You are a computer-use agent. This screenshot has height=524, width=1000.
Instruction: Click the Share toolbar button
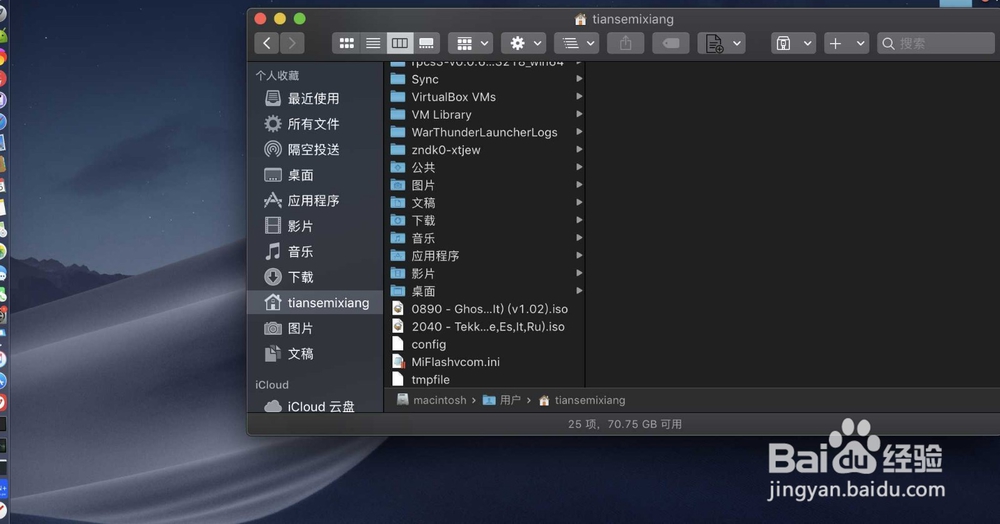coord(626,43)
